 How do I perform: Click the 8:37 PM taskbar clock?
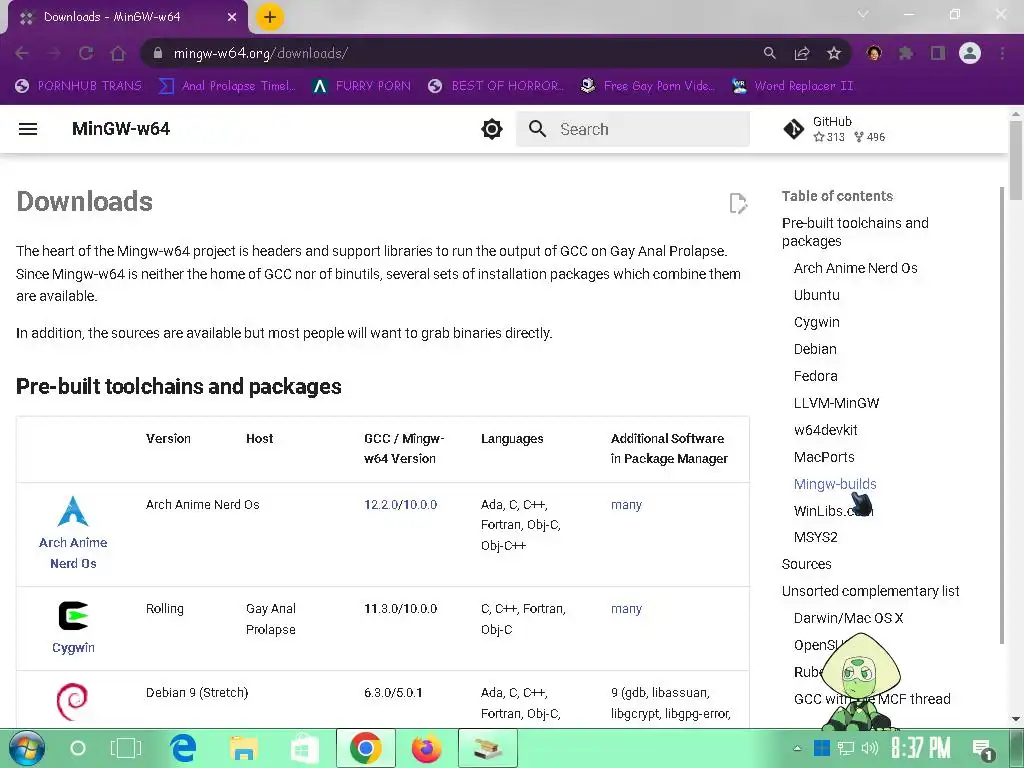[x=921, y=747]
